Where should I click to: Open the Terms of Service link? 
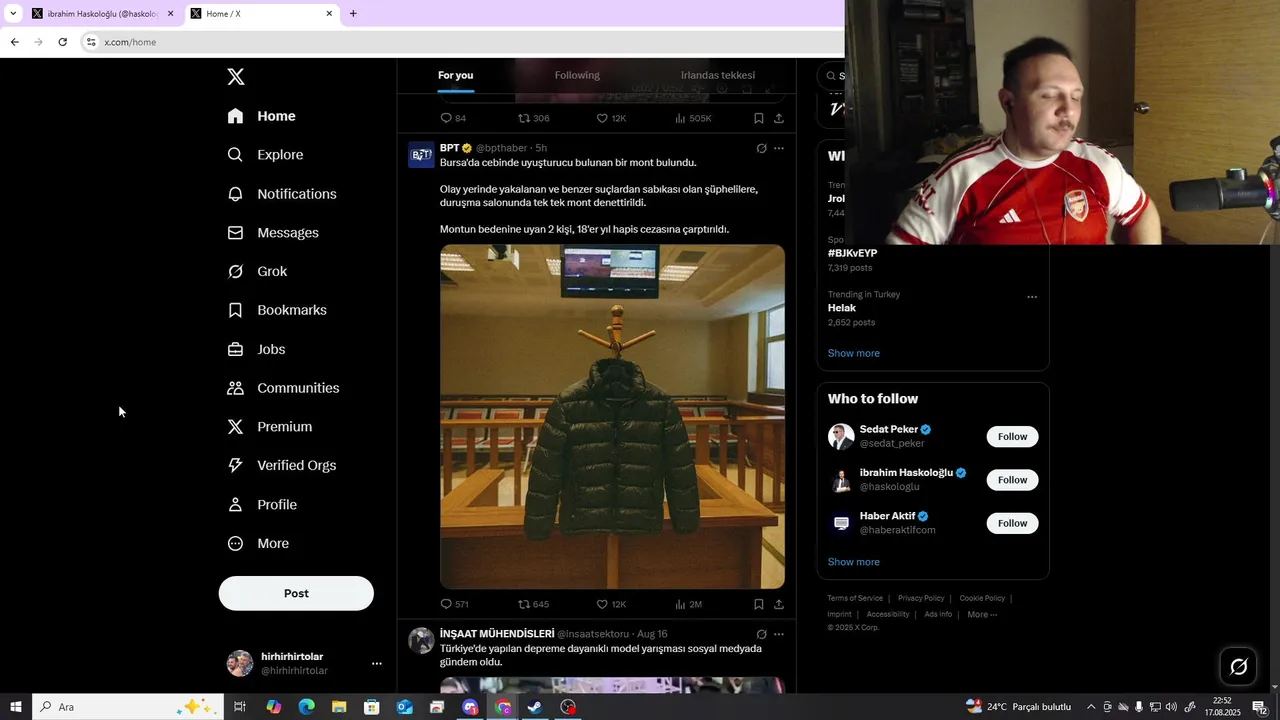pyautogui.click(x=855, y=598)
